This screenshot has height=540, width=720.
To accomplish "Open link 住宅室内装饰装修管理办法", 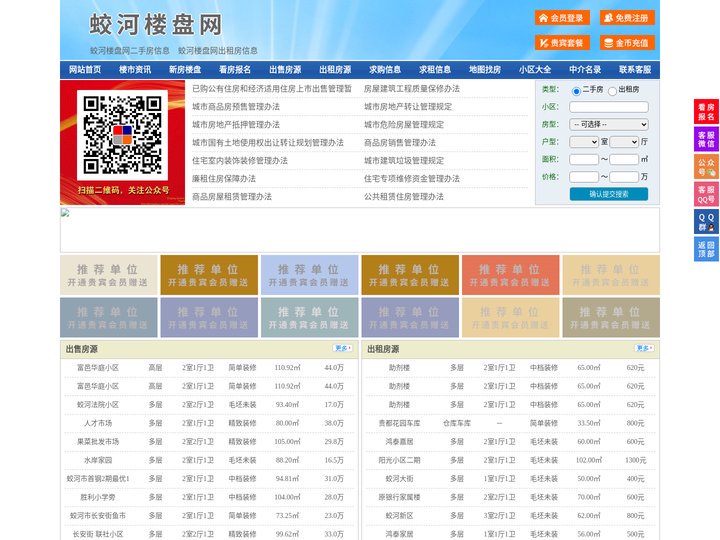I will (x=240, y=161).
